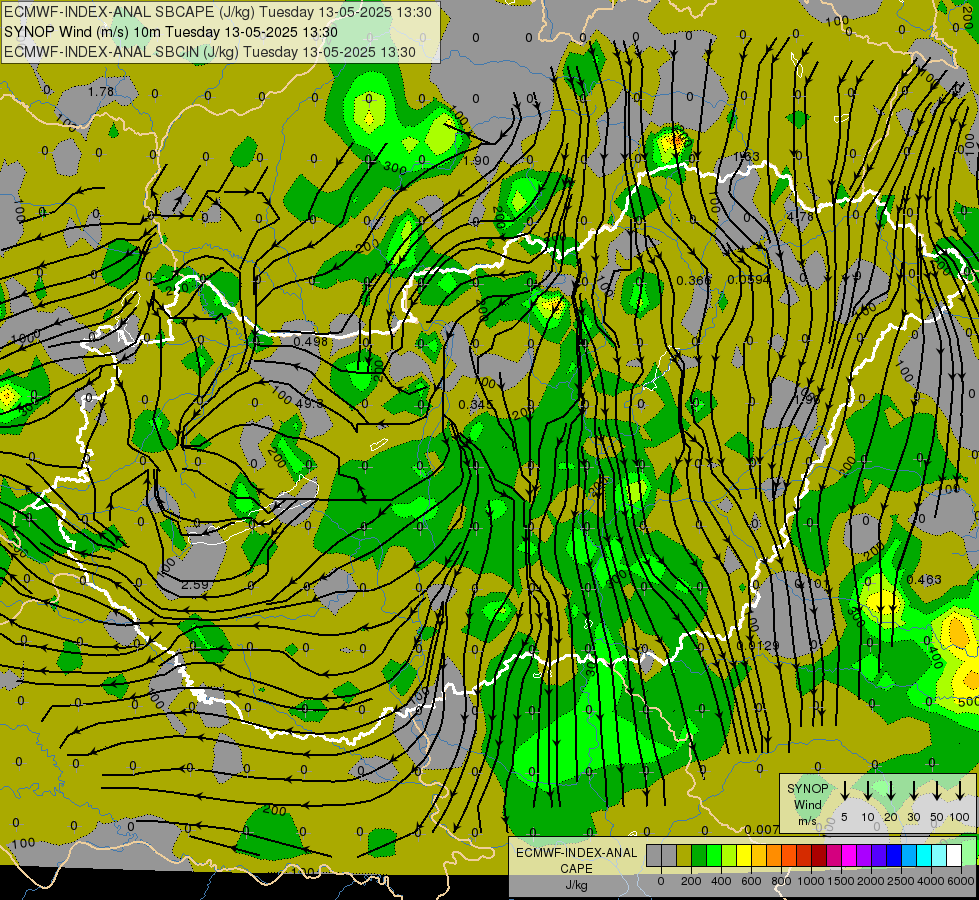Click the '49.3' map value

click(310, 403)
